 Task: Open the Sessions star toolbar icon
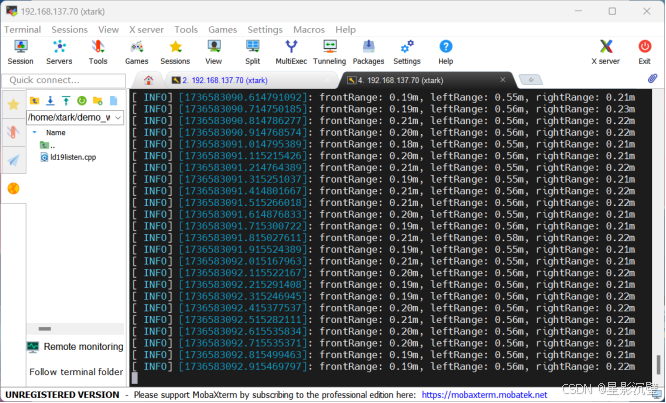pyautogui.click(x=175, y=52)
